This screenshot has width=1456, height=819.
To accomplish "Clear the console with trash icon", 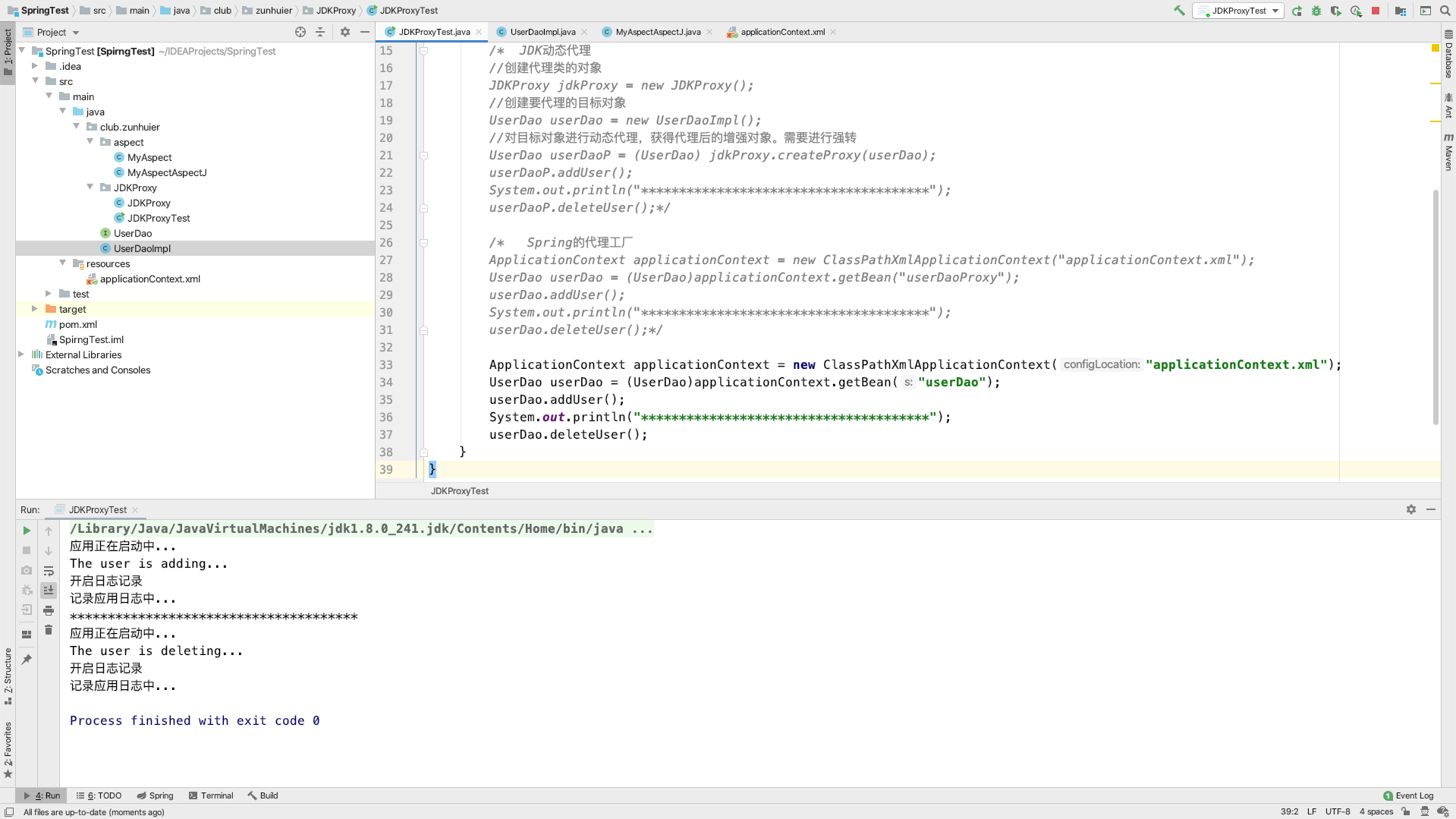I will pos(49,630).
